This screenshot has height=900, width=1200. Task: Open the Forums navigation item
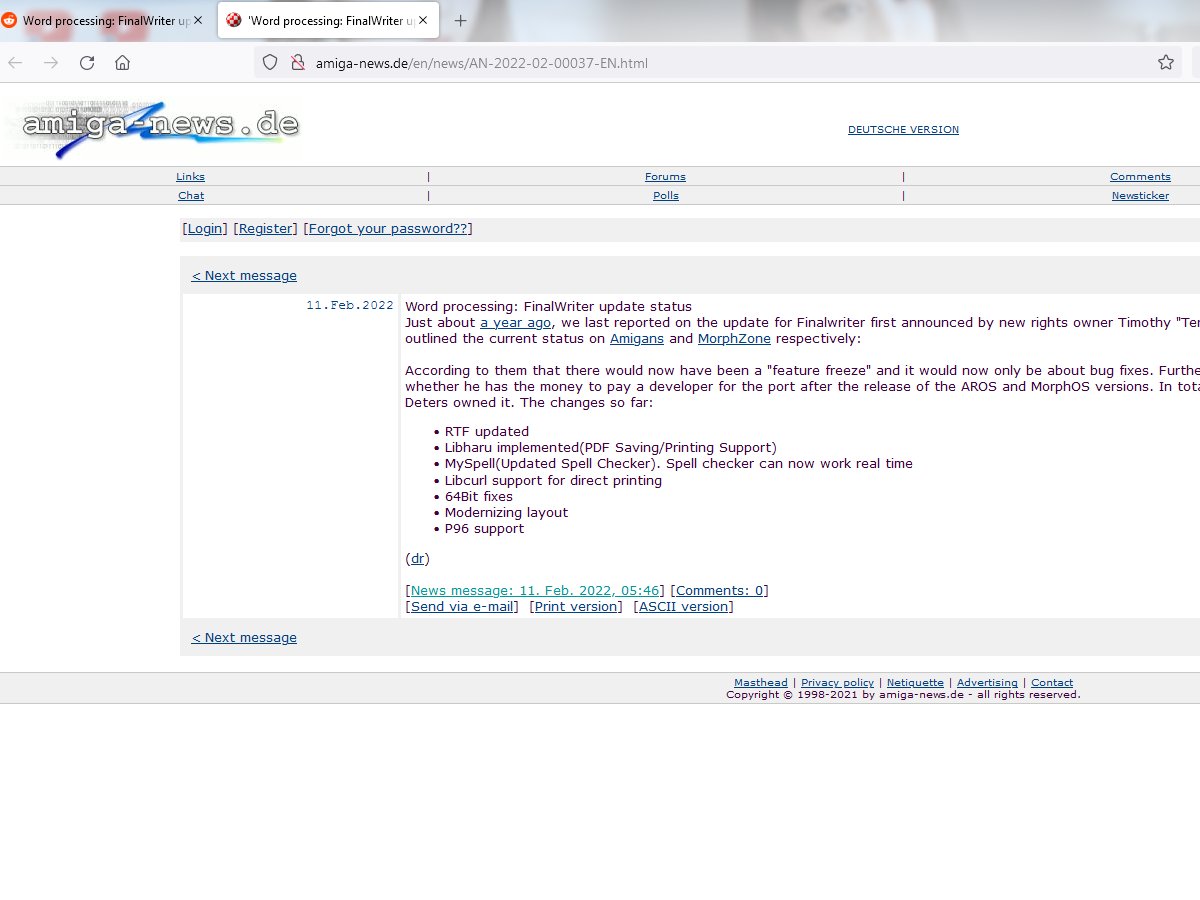(665, 177)
